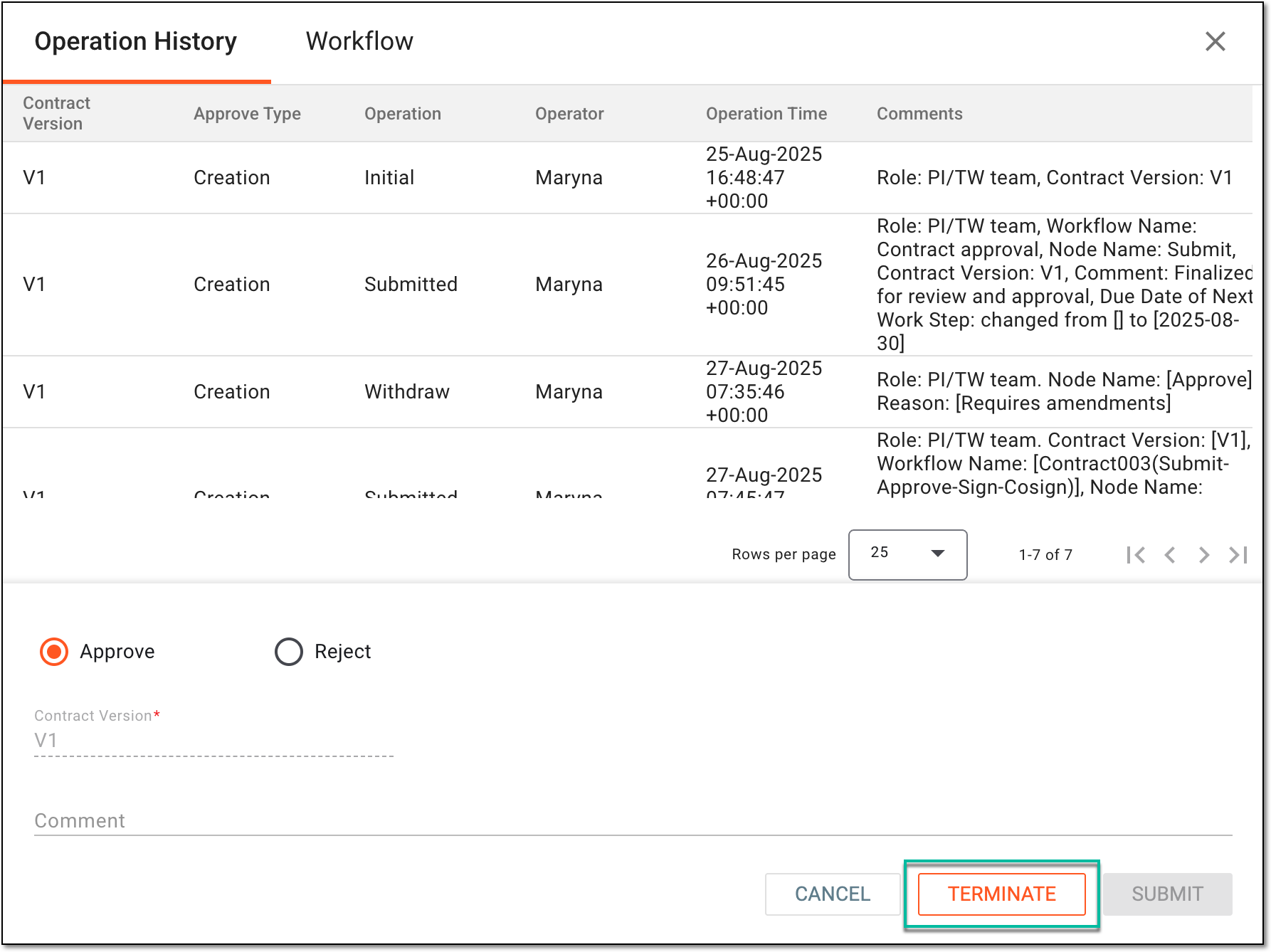Viewport: 1271px width, 952px height.
Task: Click the Operation column header
Action: (x=403, y=114)
